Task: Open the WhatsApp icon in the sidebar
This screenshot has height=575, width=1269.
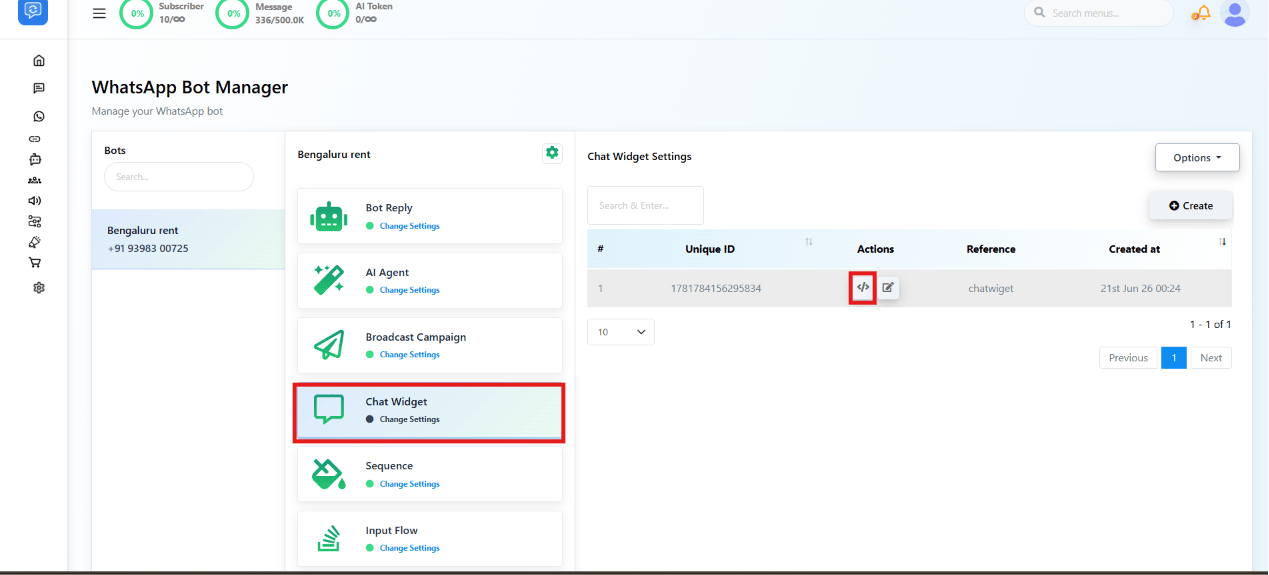Action: (39, 116)
